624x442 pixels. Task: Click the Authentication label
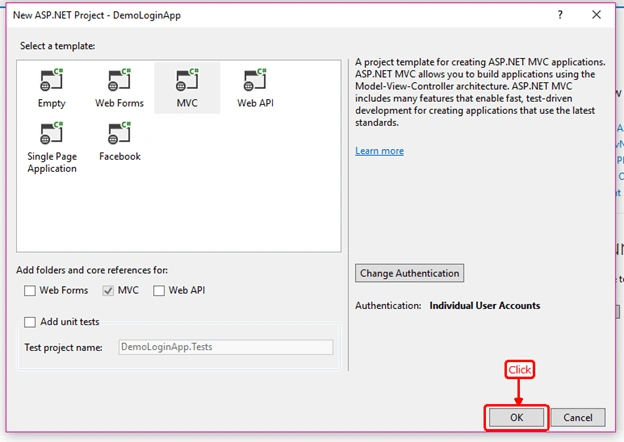[x=388, y=306]
